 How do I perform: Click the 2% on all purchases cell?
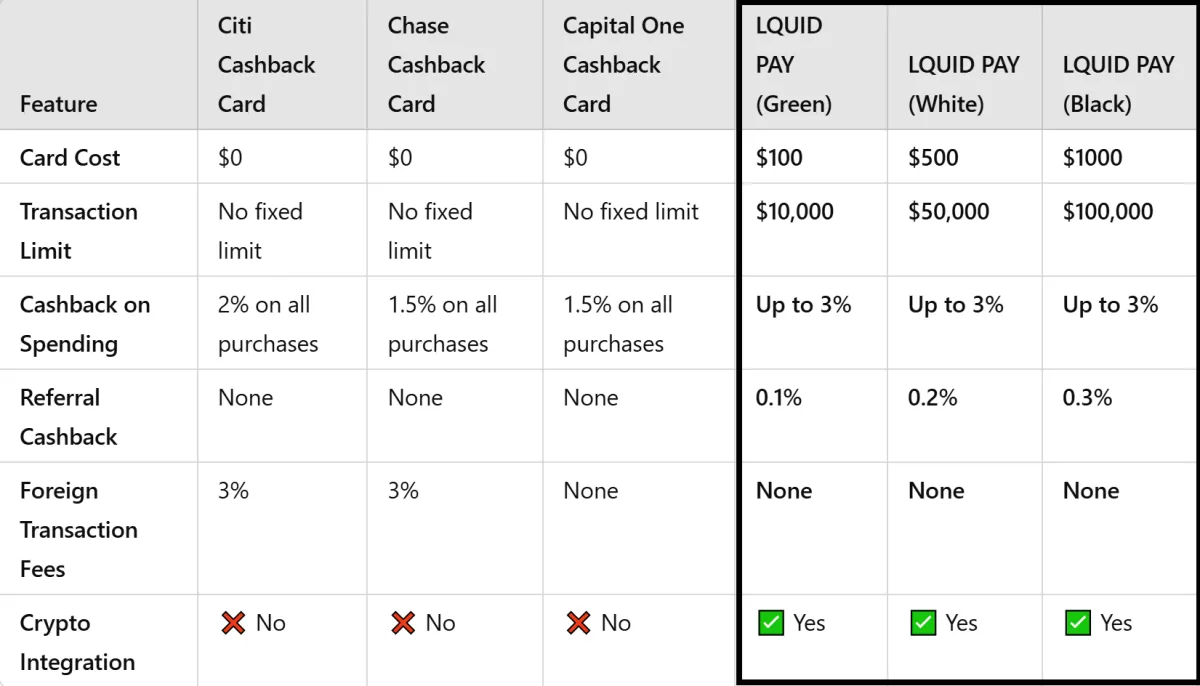point(268,324)
